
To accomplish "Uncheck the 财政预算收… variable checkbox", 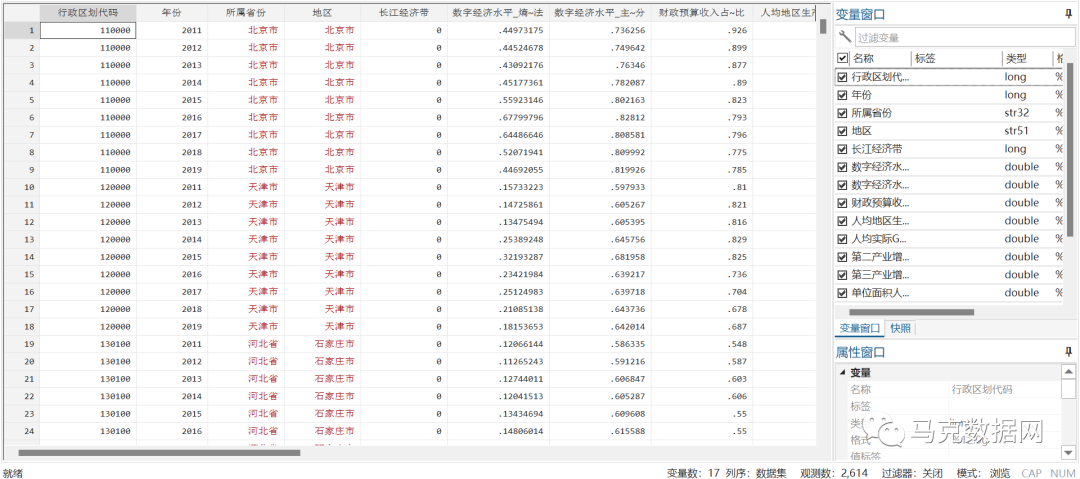I will [x=842, y=203].
